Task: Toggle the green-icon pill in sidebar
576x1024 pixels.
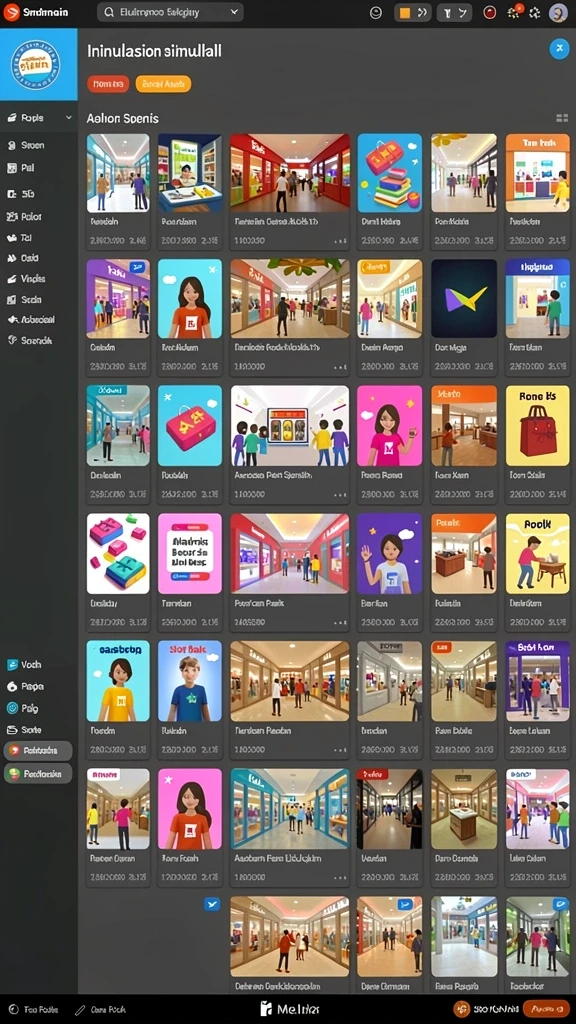Action: 38,773
